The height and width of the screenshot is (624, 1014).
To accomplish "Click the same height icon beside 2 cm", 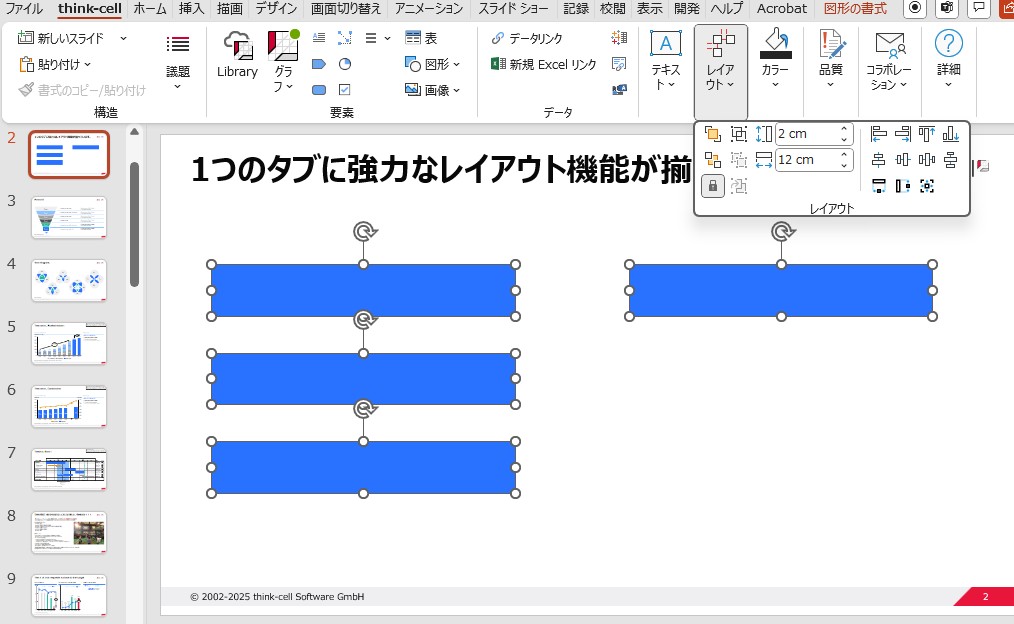I will coord(764,134).
